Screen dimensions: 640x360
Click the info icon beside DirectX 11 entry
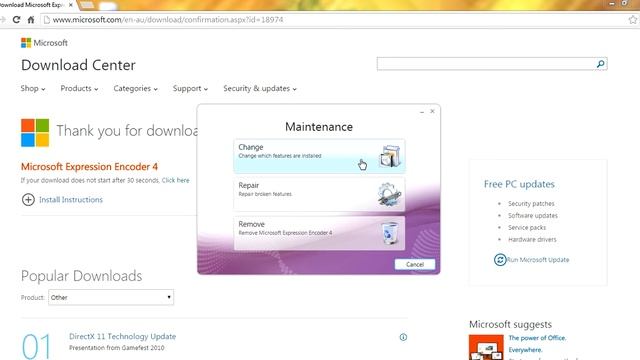tap(403, 337)
